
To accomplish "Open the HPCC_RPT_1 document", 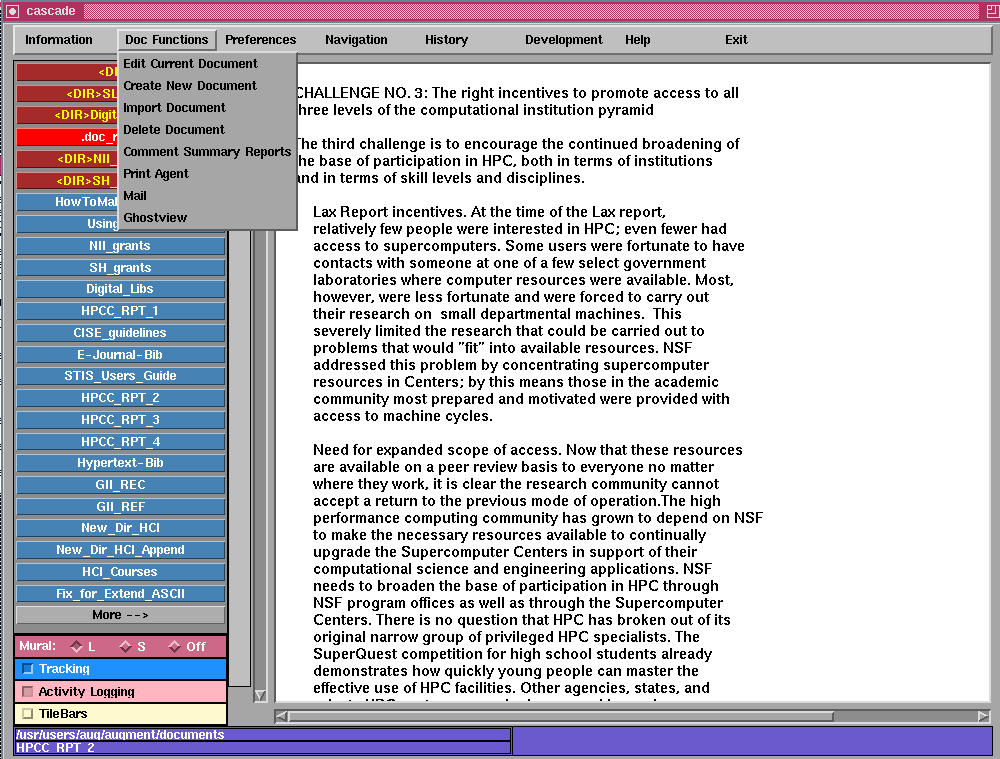I will pyautogui.click(x=121, y=311).
